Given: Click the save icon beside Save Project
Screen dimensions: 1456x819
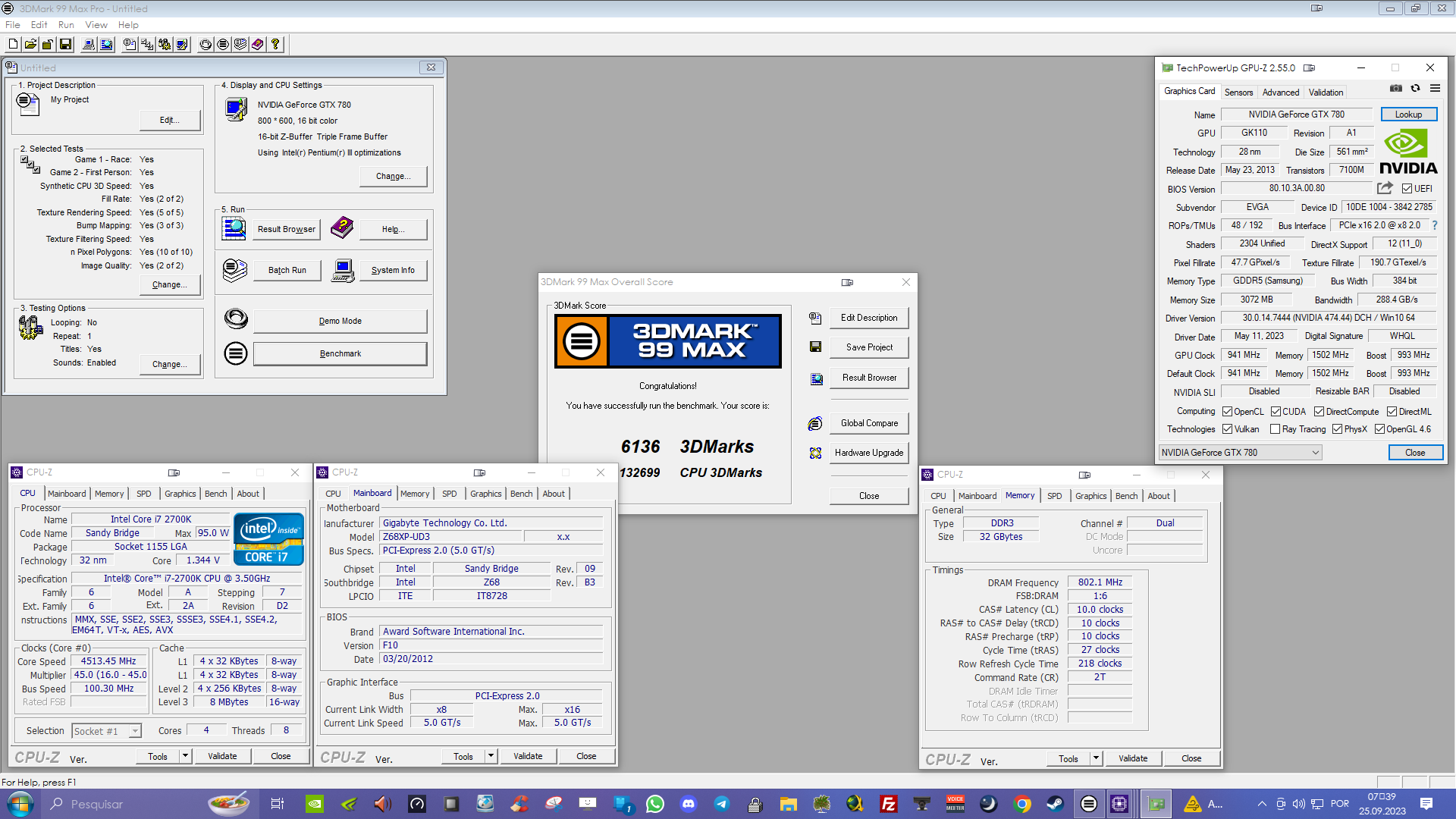Looking at the screenshot, I should coord(815,347).
